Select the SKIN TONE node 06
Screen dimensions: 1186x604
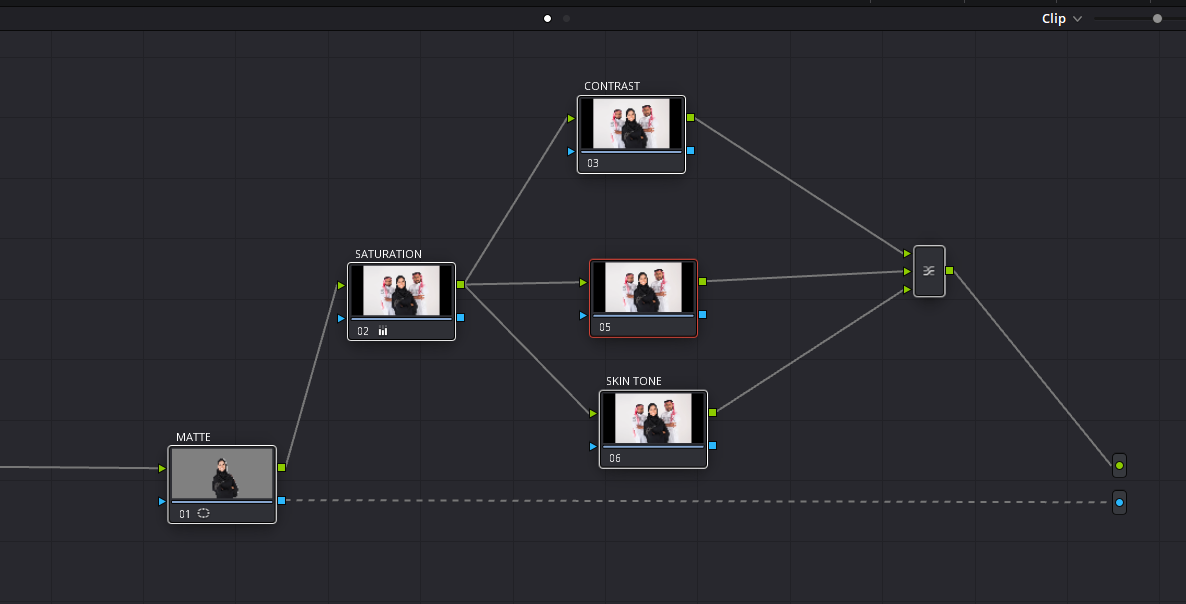[x=654, y=429]
